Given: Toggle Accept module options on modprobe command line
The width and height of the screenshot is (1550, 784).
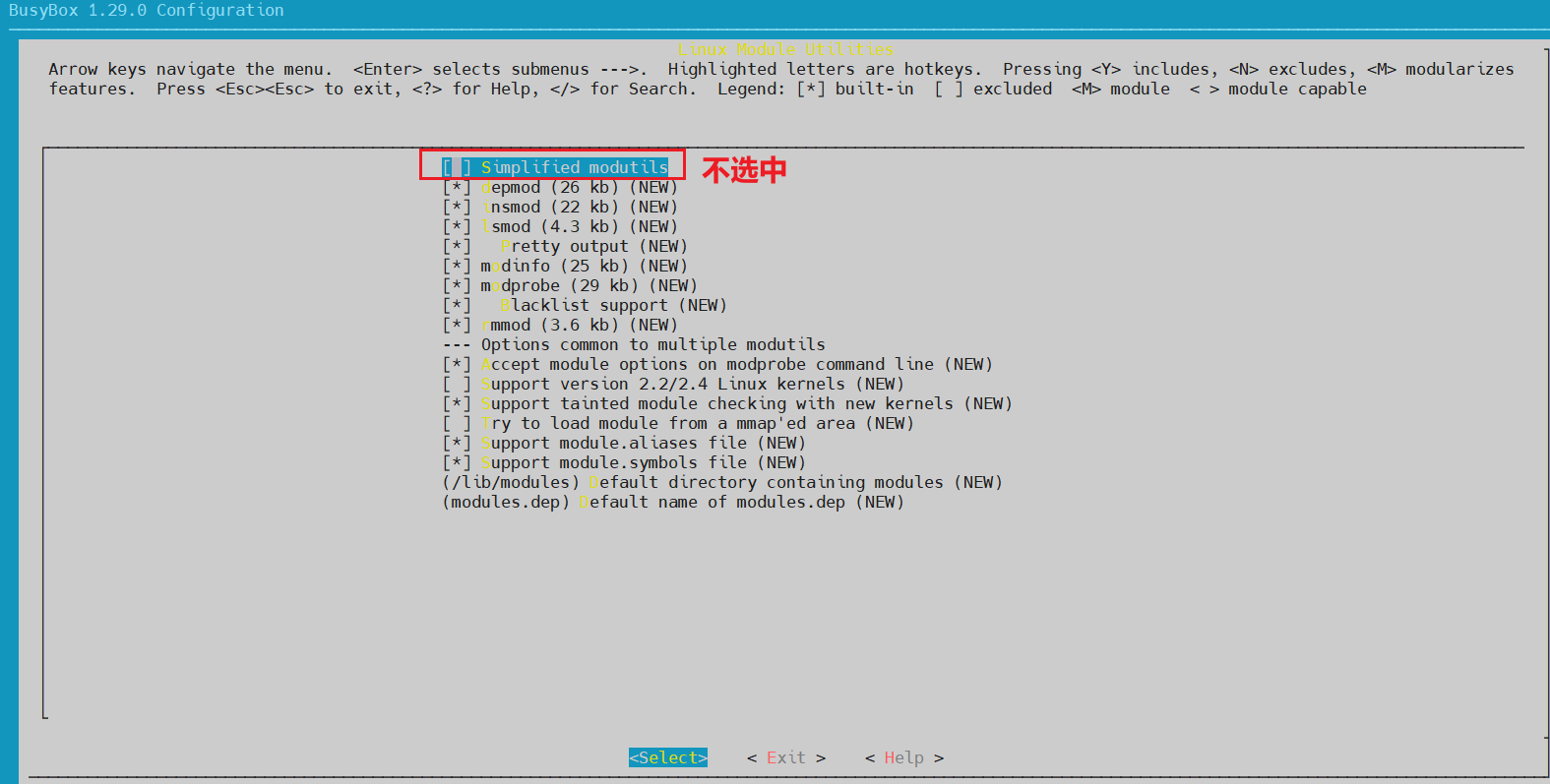Looking at the screenshot, I should pos(717,364).
